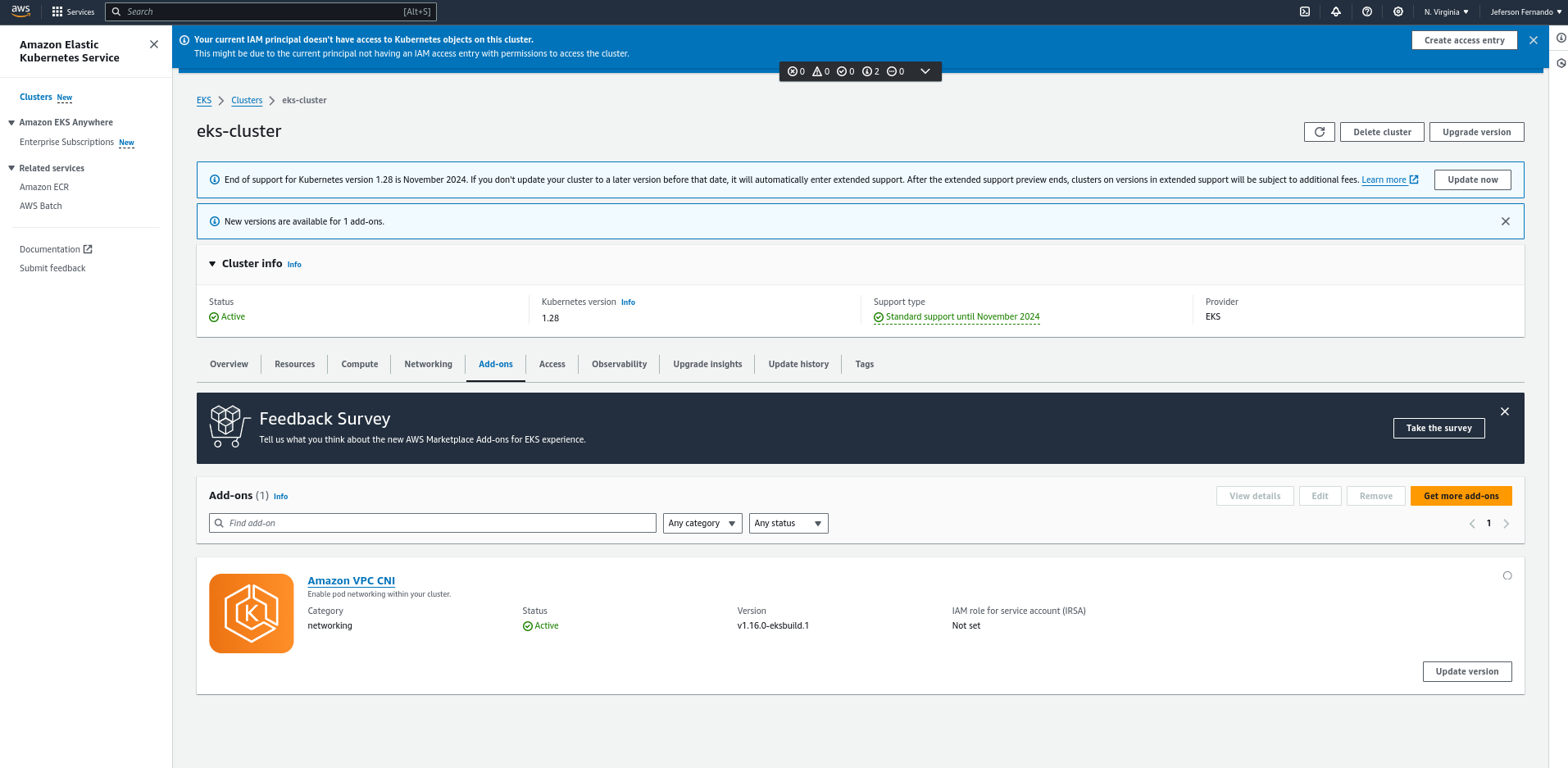The height and width of the screenshot is (768, 1568).
Task: Open the Amazon VPC CNI add-on link
Action: pos(351,580)
